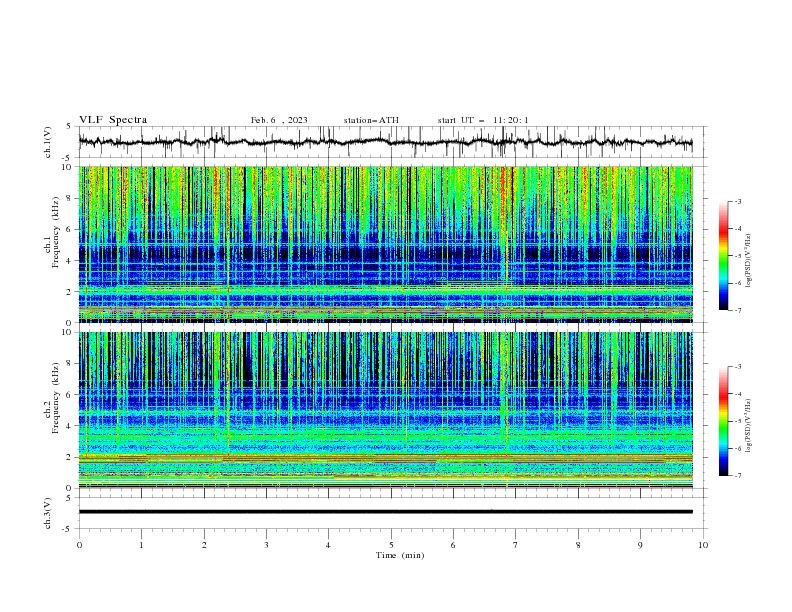Click the "9" minute tick on the time axis
The image size is (792, 612).
[x=640, y=545]
